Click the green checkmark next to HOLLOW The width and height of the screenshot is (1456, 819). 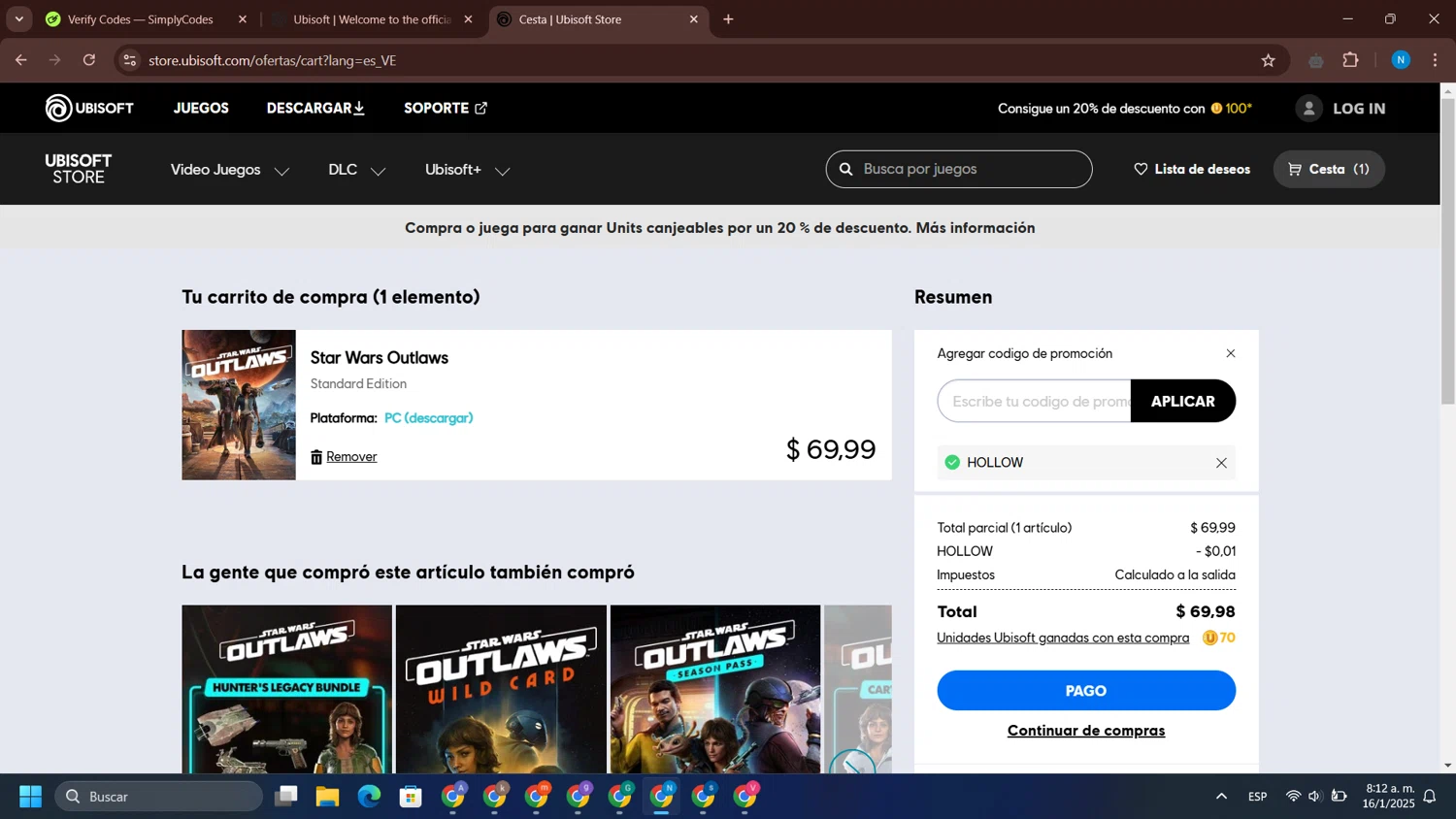click(952, 462)
